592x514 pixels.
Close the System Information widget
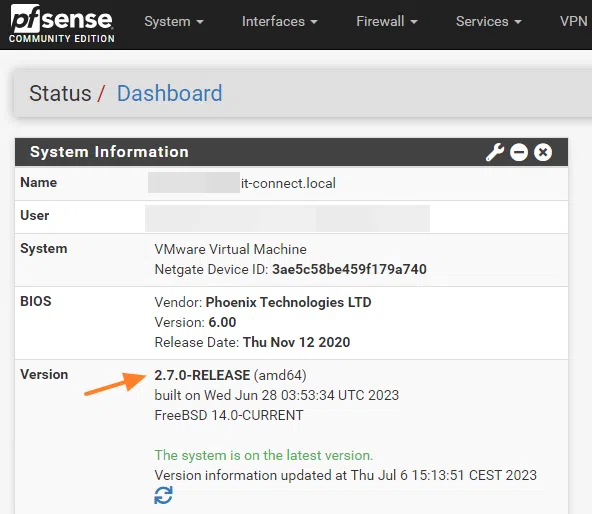(543, 152)
